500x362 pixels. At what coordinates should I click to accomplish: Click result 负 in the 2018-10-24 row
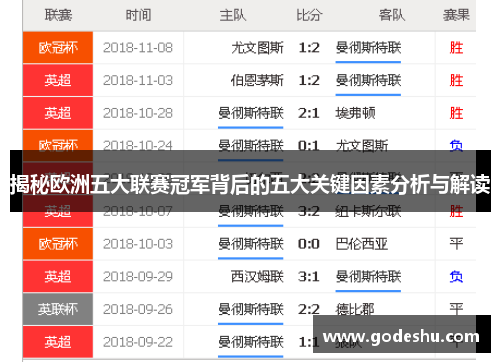(x=456, y=146)
